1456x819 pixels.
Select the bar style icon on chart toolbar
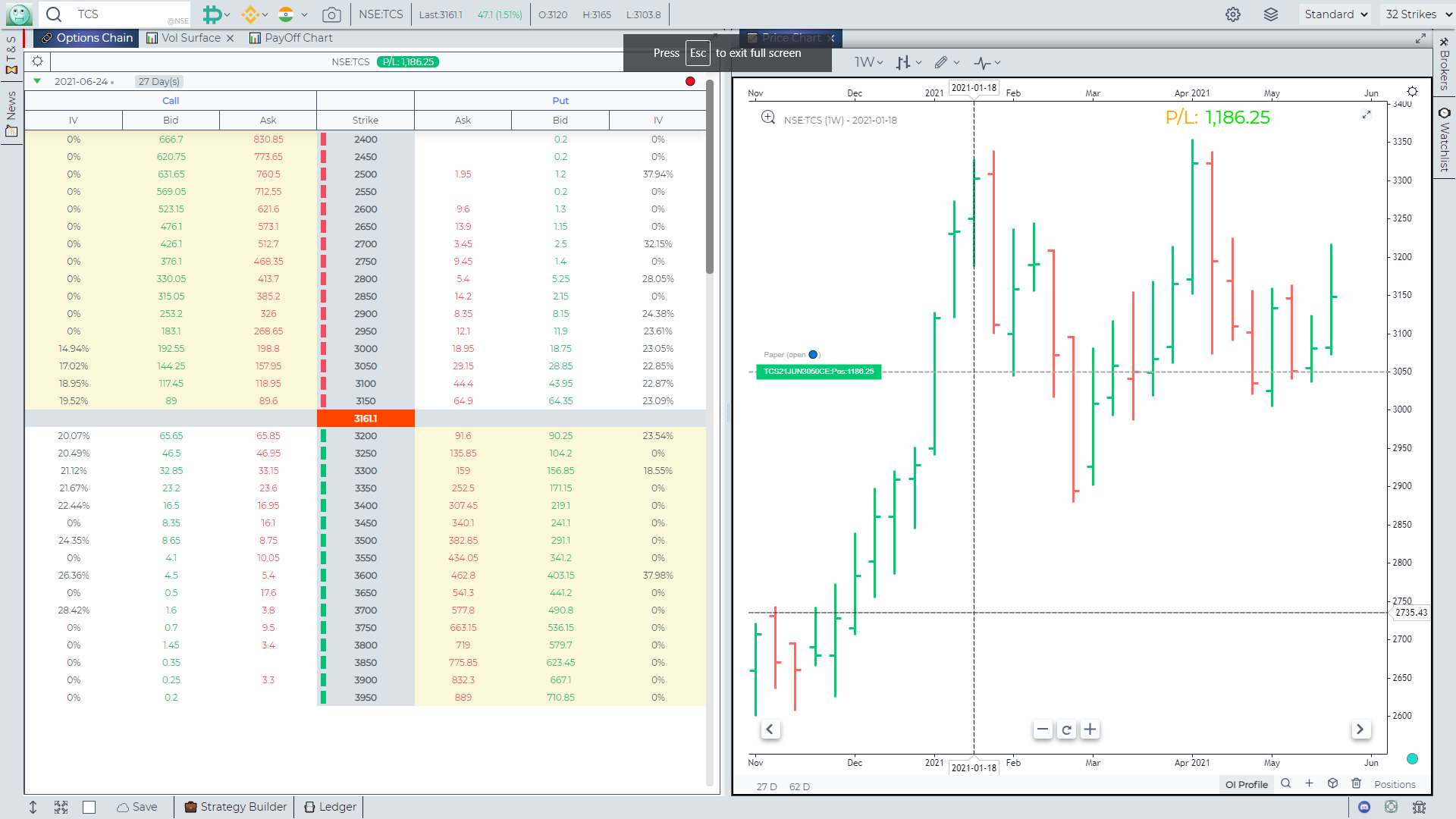903,62
